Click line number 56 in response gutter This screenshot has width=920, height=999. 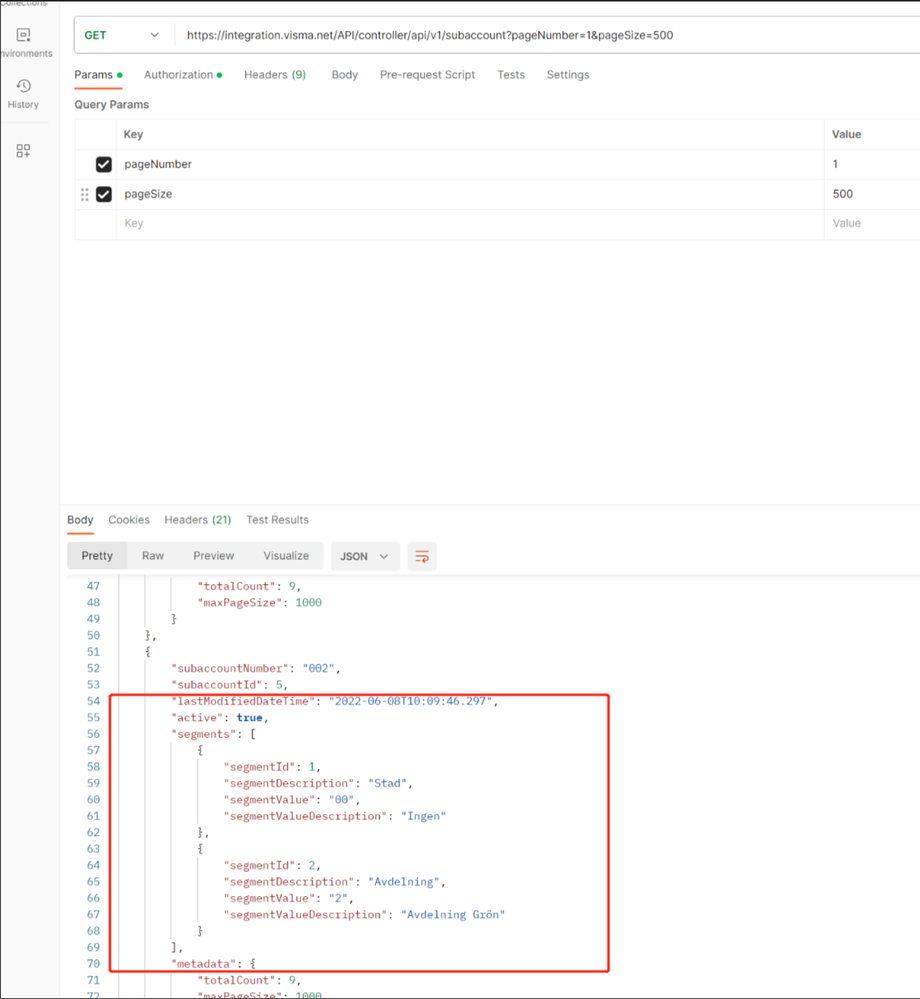[94, 734]
